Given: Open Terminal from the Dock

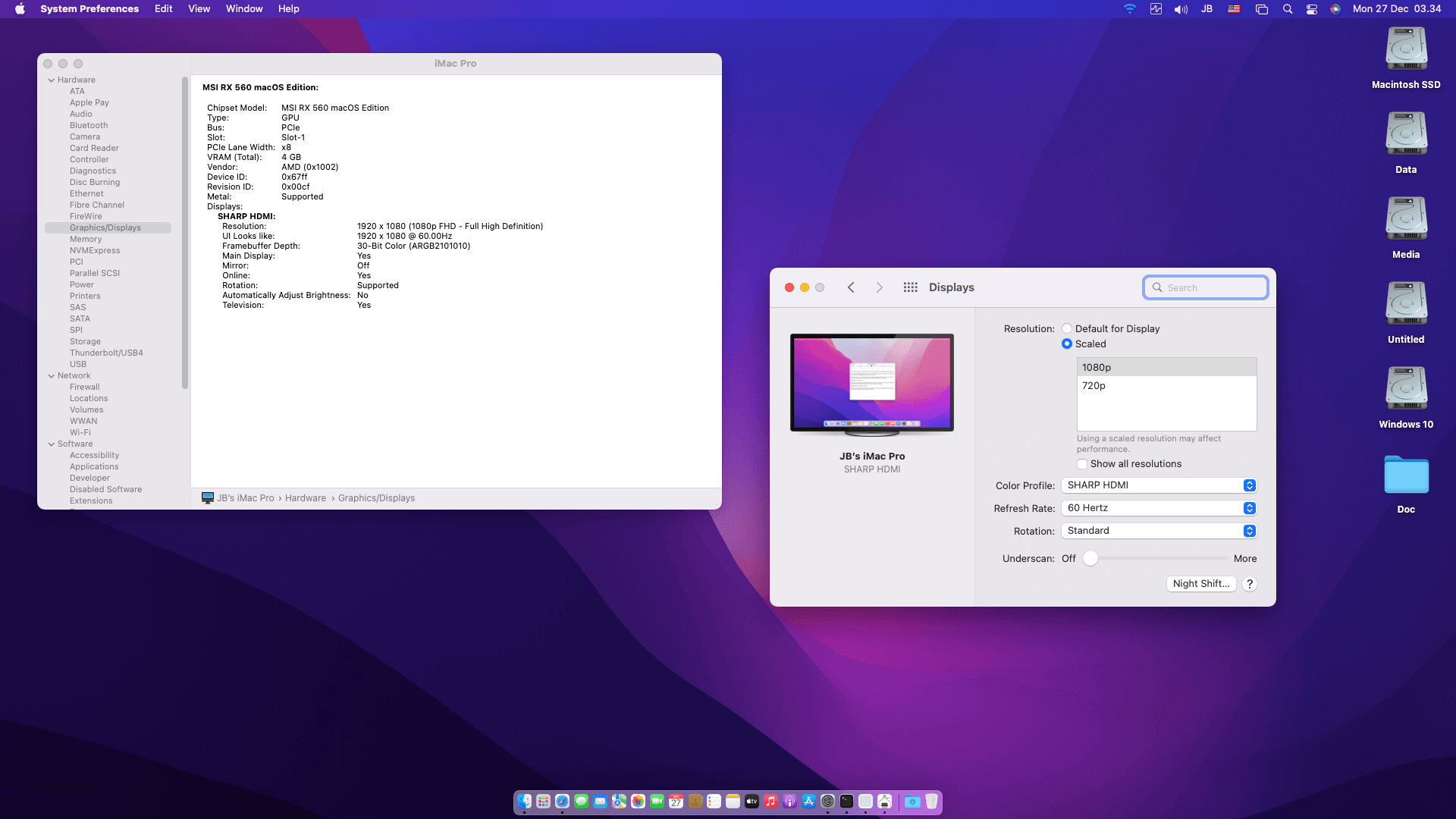Looking at the screenshot, I should click(x=847, y=802).
